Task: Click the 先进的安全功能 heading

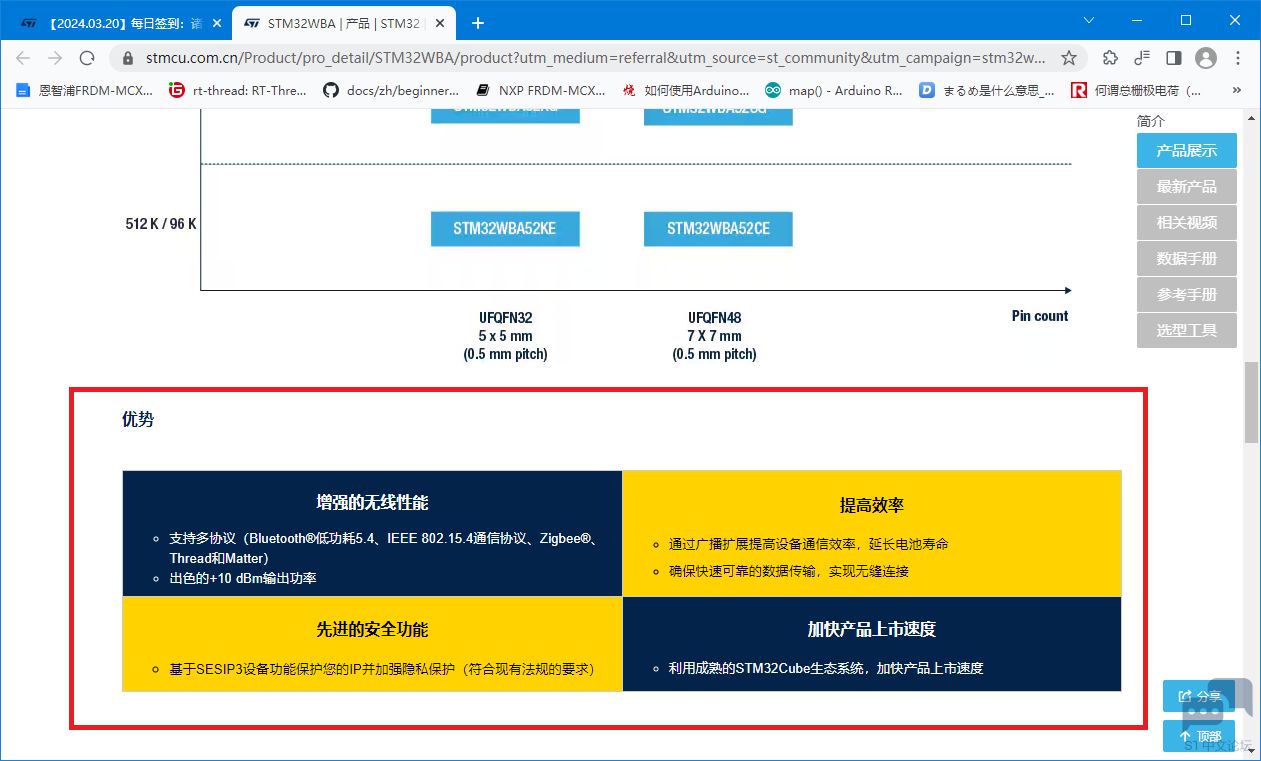Action: 372,629
